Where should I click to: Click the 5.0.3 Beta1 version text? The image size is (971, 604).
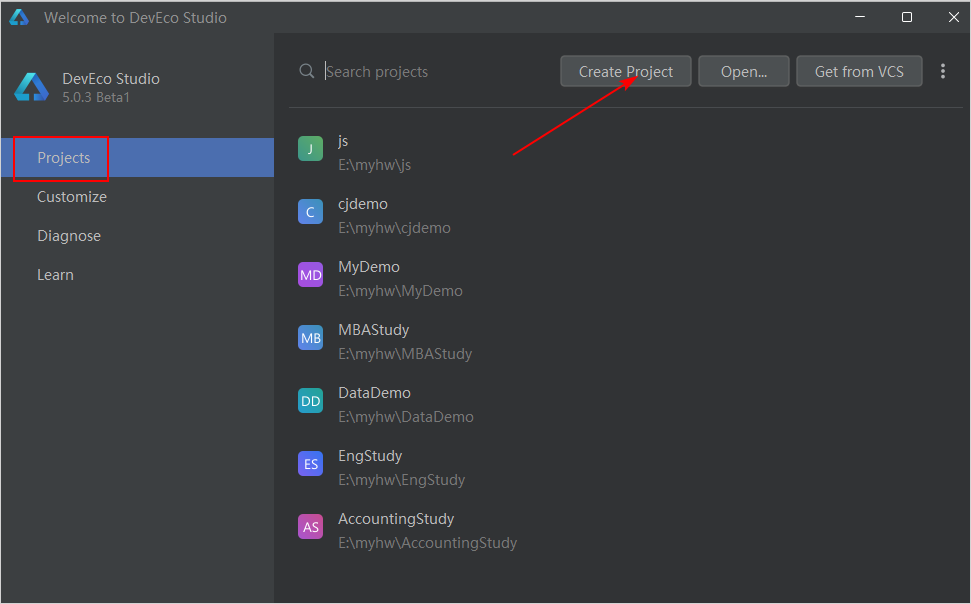[x=96, y=97]
